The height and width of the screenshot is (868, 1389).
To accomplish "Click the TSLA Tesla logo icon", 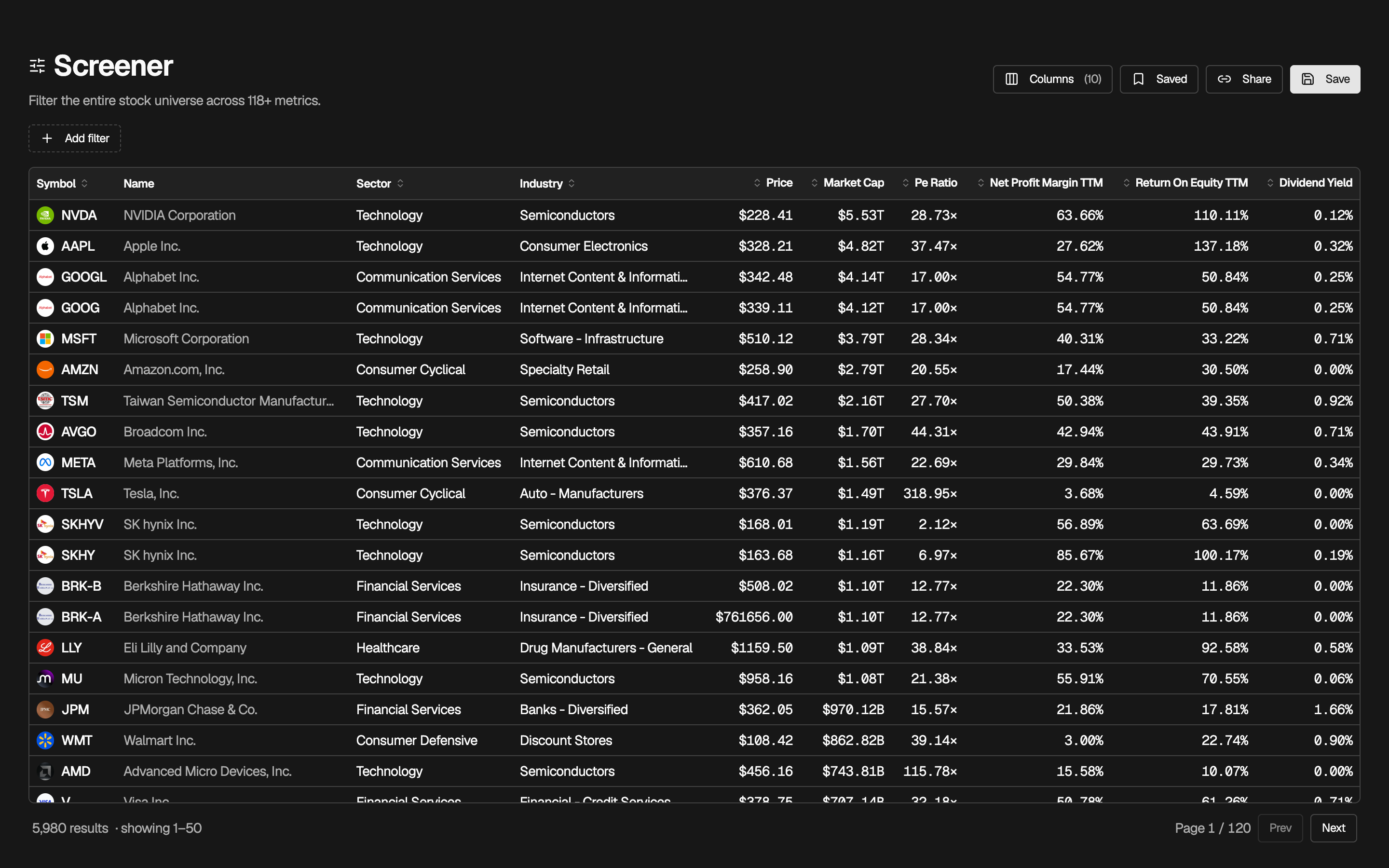I will point(45,494).
